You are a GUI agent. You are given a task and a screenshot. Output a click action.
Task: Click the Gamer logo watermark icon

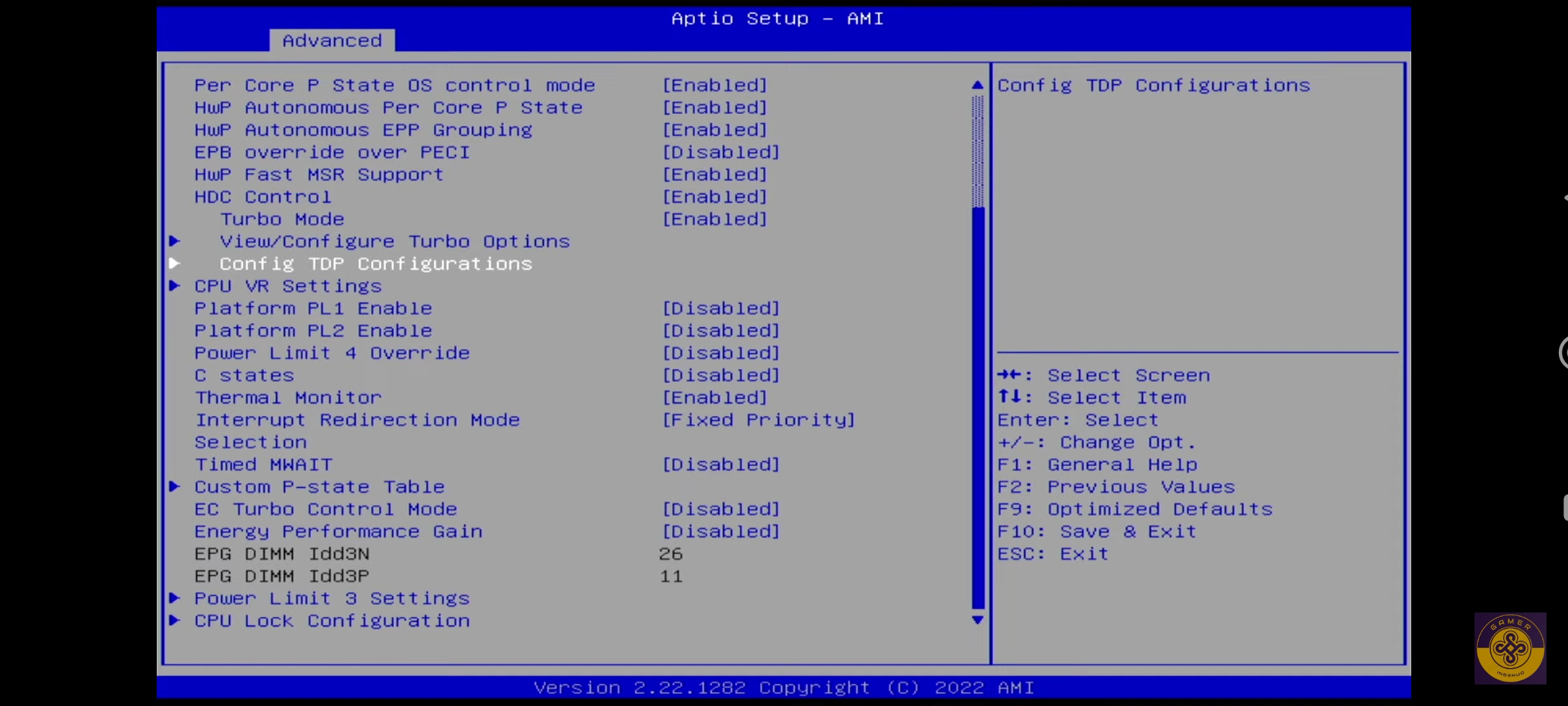[x=1510, y=648]
